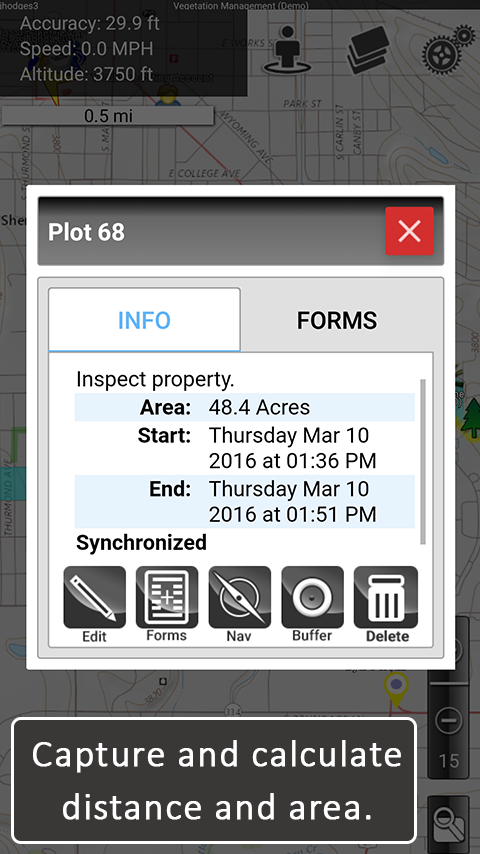Click the info panel vertical scrollbar

coord(423,461)
